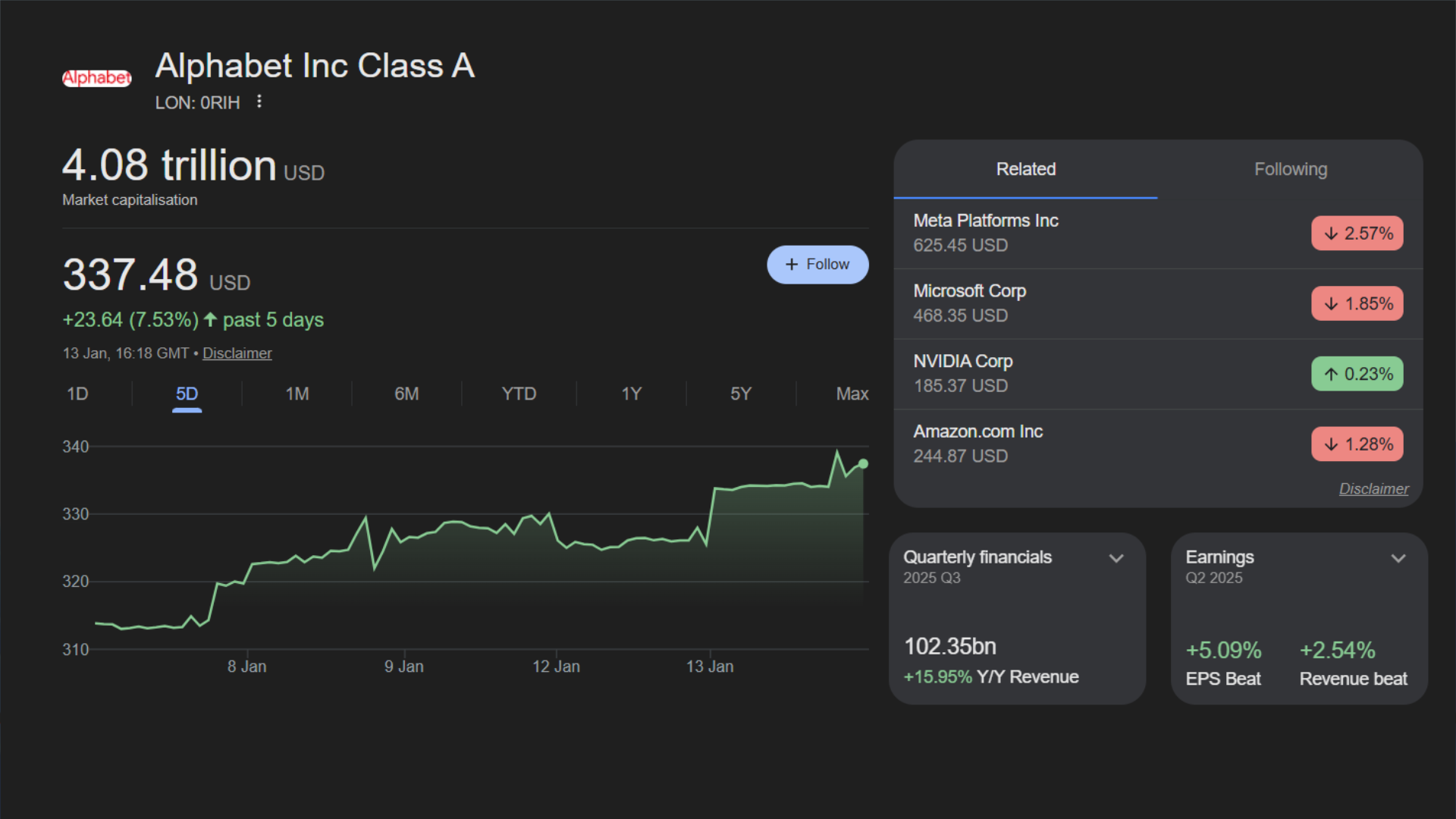
Task: Open the three-dot overflow menu beside LON: 0RIH
Action: pyautogui.click(x=259, y=102)
